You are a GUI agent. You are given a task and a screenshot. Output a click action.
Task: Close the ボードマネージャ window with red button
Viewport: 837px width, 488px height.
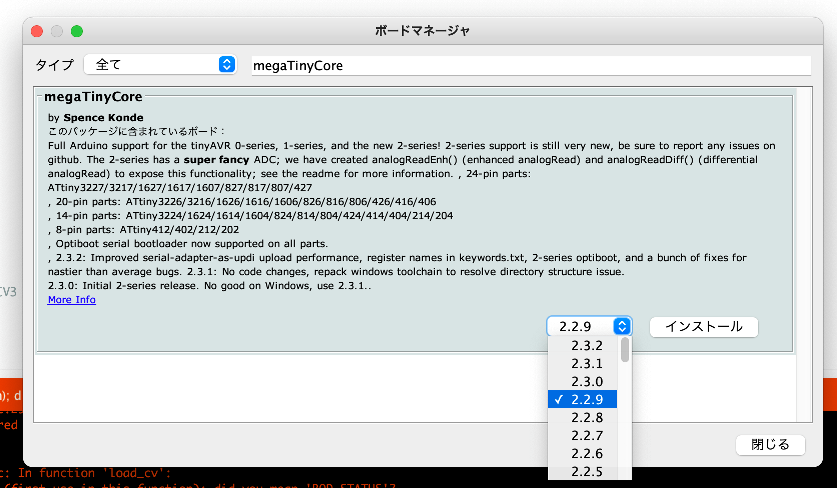(37, 31)
